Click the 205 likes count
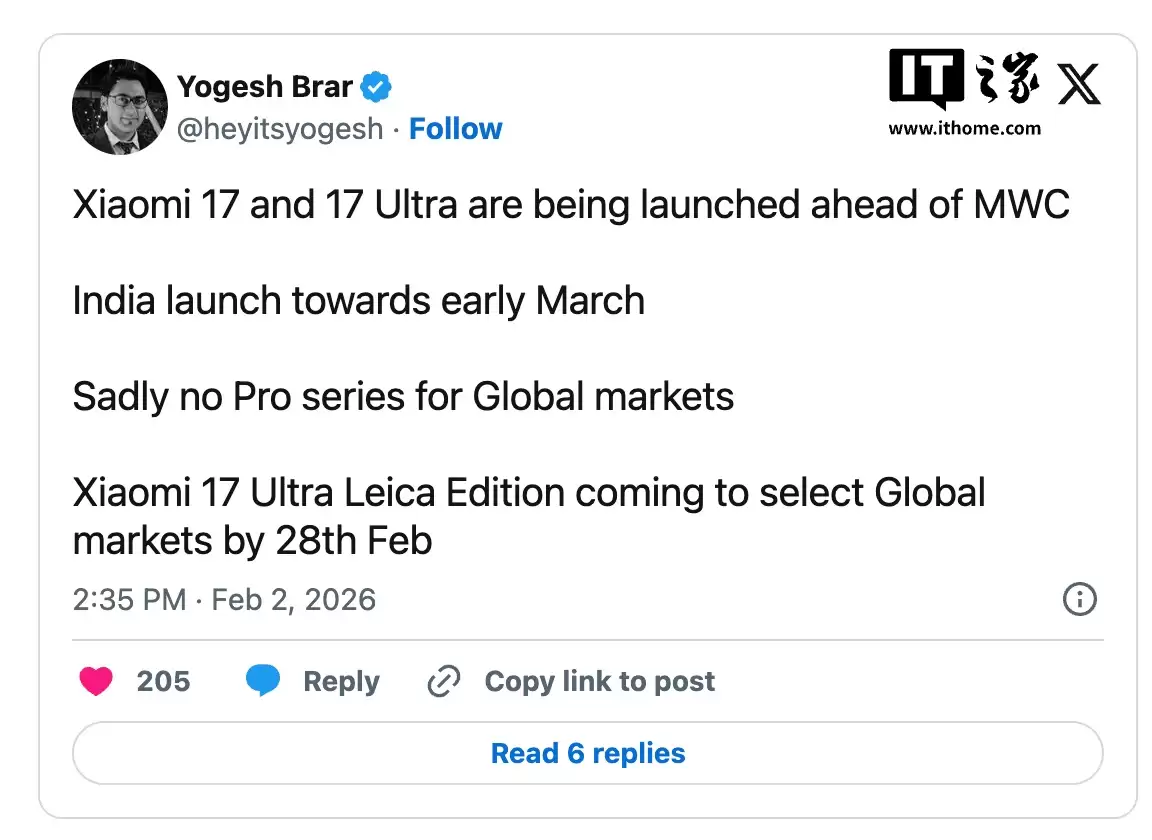 163,682
